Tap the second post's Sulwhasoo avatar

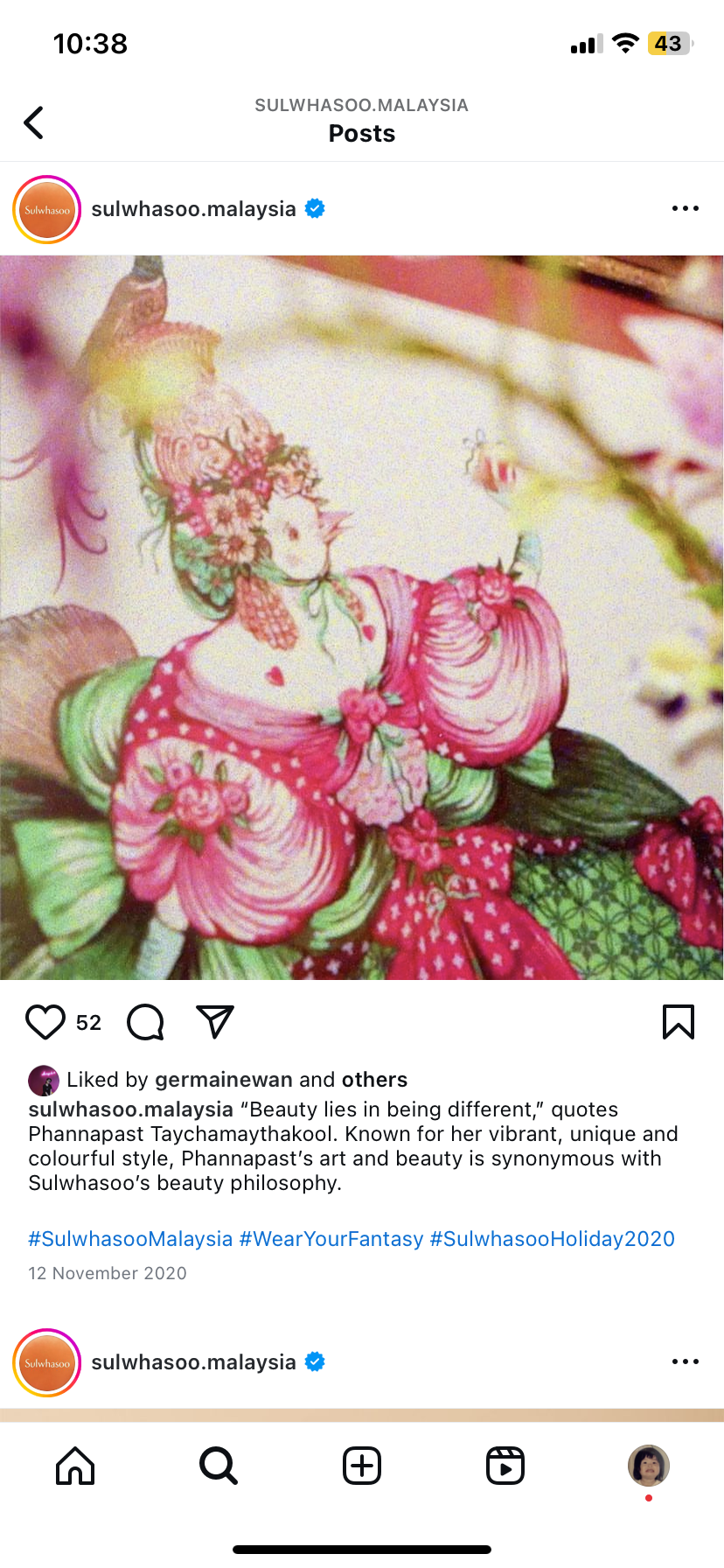(47, 1362)
